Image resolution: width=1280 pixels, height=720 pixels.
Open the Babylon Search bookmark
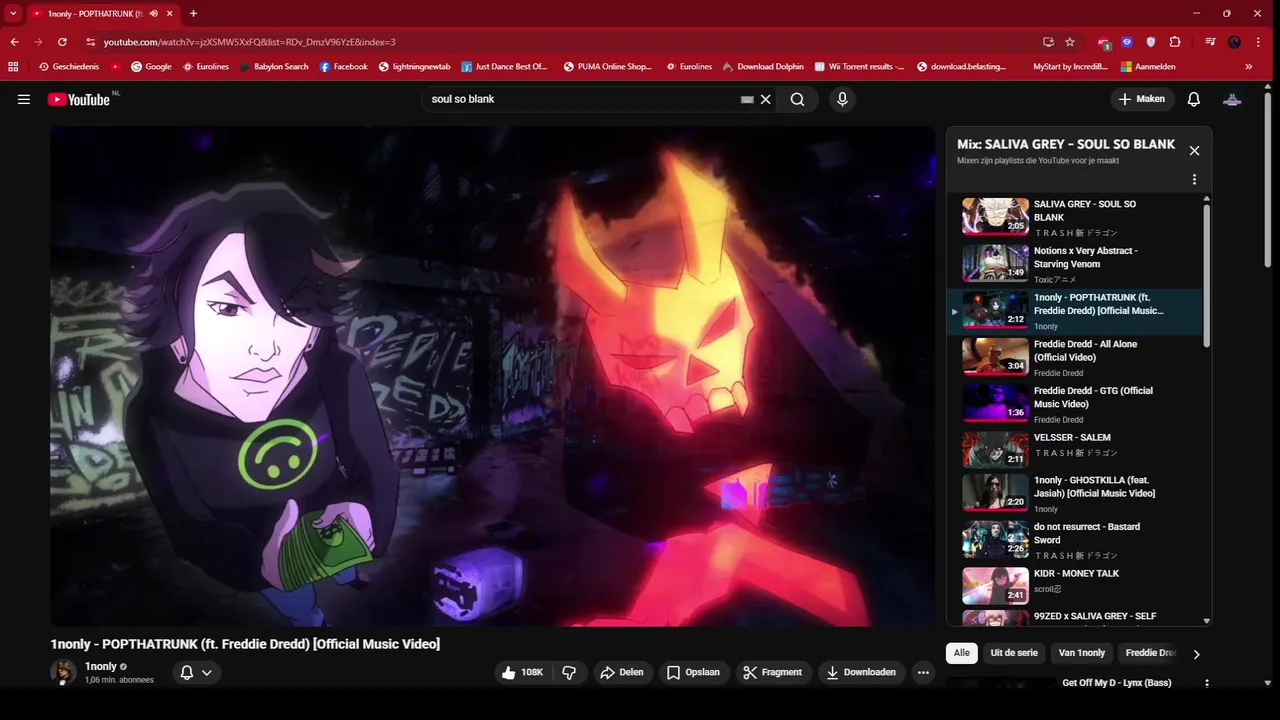(274, 67)
